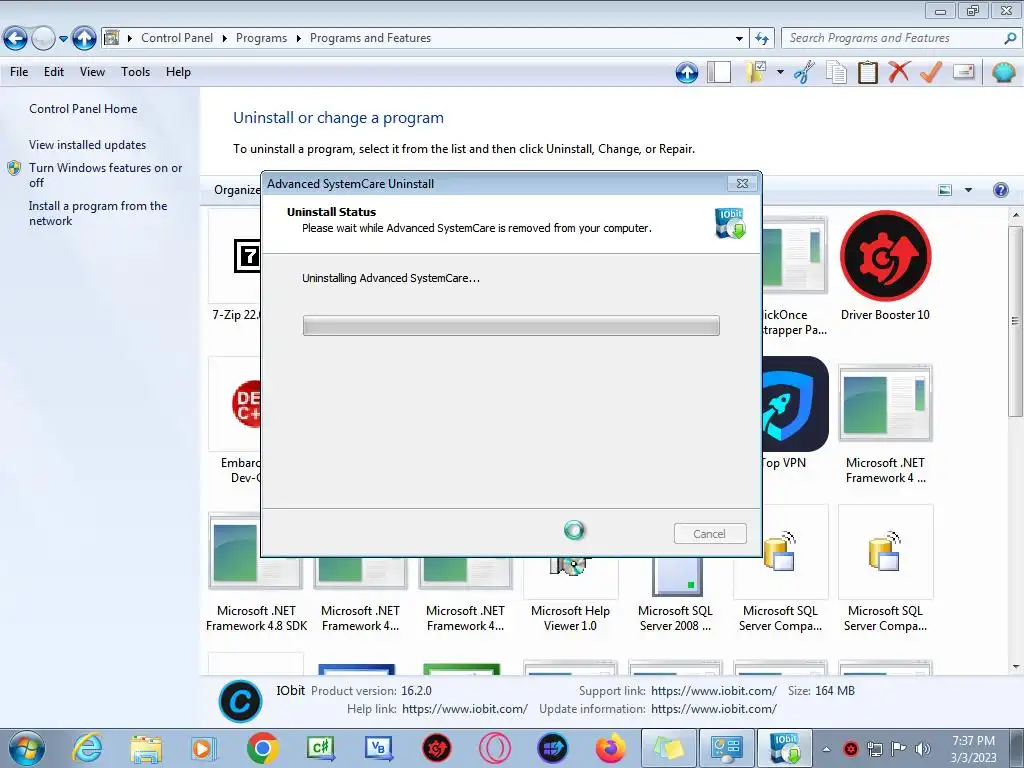Click the uninstall progress bar
This screenshot has width=1024, height=768.
[511, 325]
